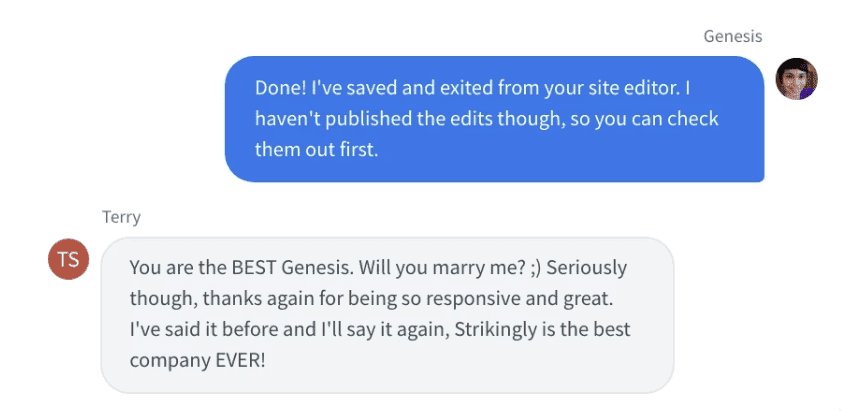Click the word "company" in Terry's gray bubble
841x411 pixels.
click(x=165, y=360)
